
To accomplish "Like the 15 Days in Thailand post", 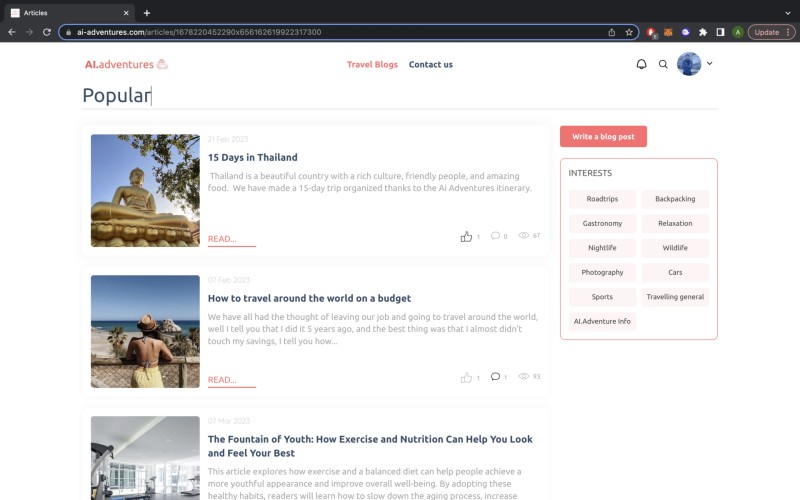I will point(466,236).
